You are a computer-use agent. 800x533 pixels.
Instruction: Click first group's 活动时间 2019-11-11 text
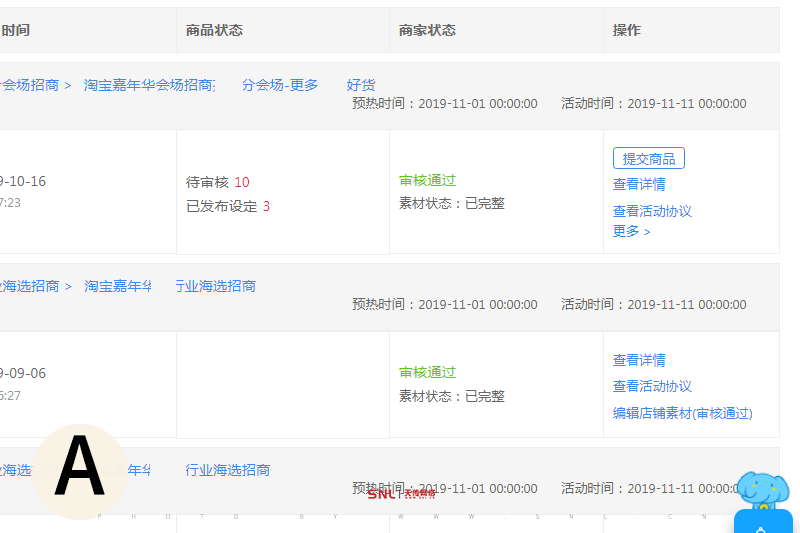coord(654,104)
